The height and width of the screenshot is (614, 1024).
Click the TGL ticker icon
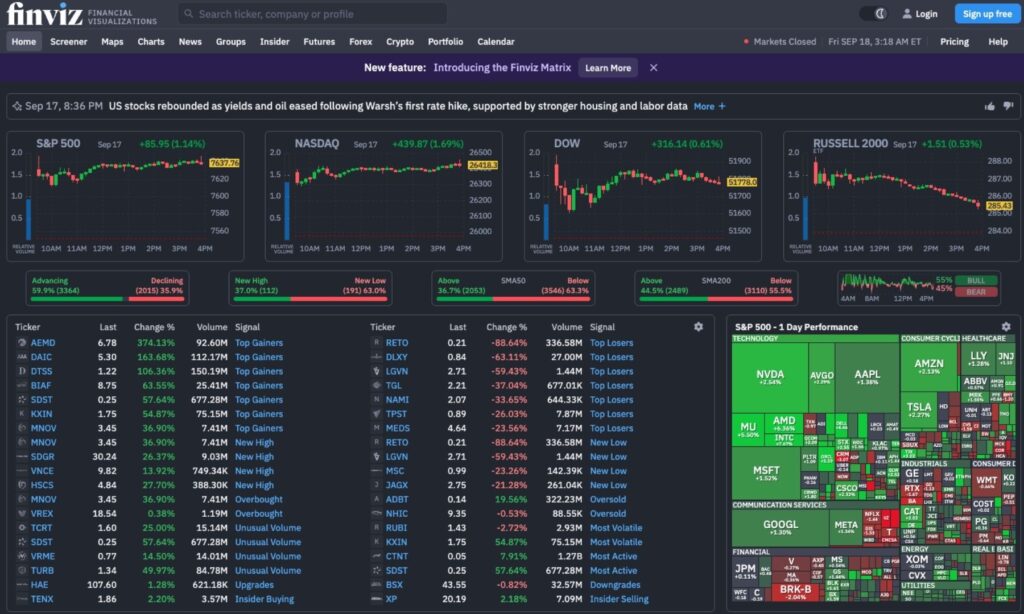click(376, 385)
